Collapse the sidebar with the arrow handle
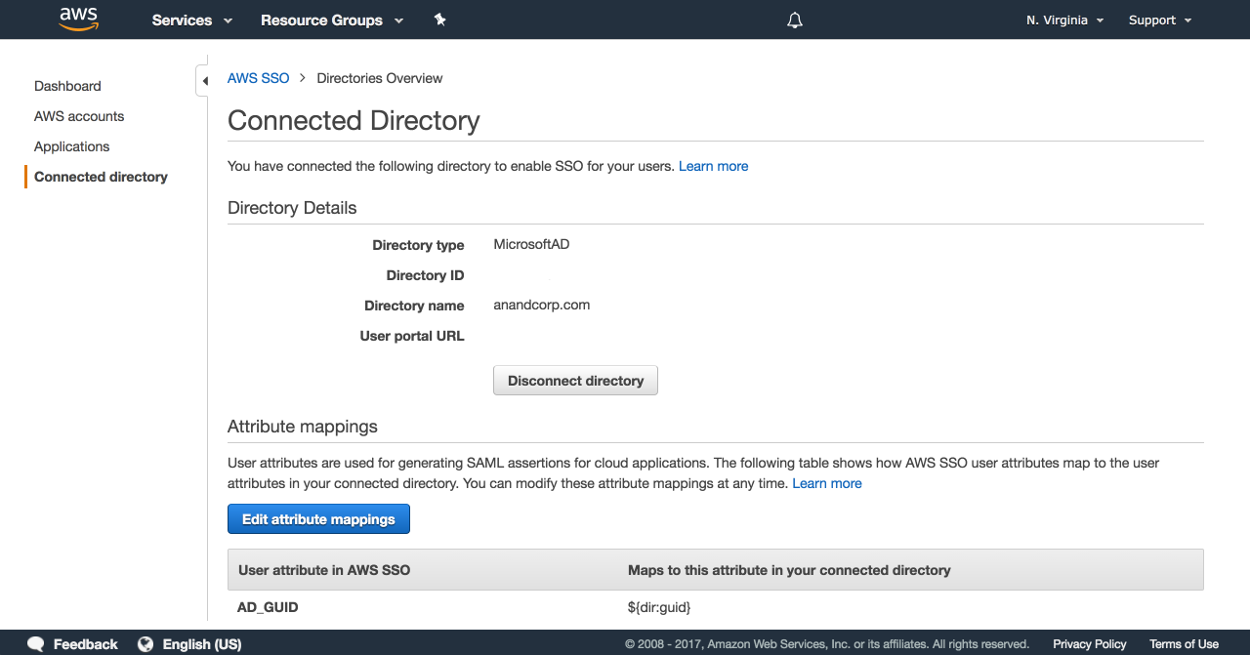Viewport: 1250px width, 655px height. pos(203,81)
